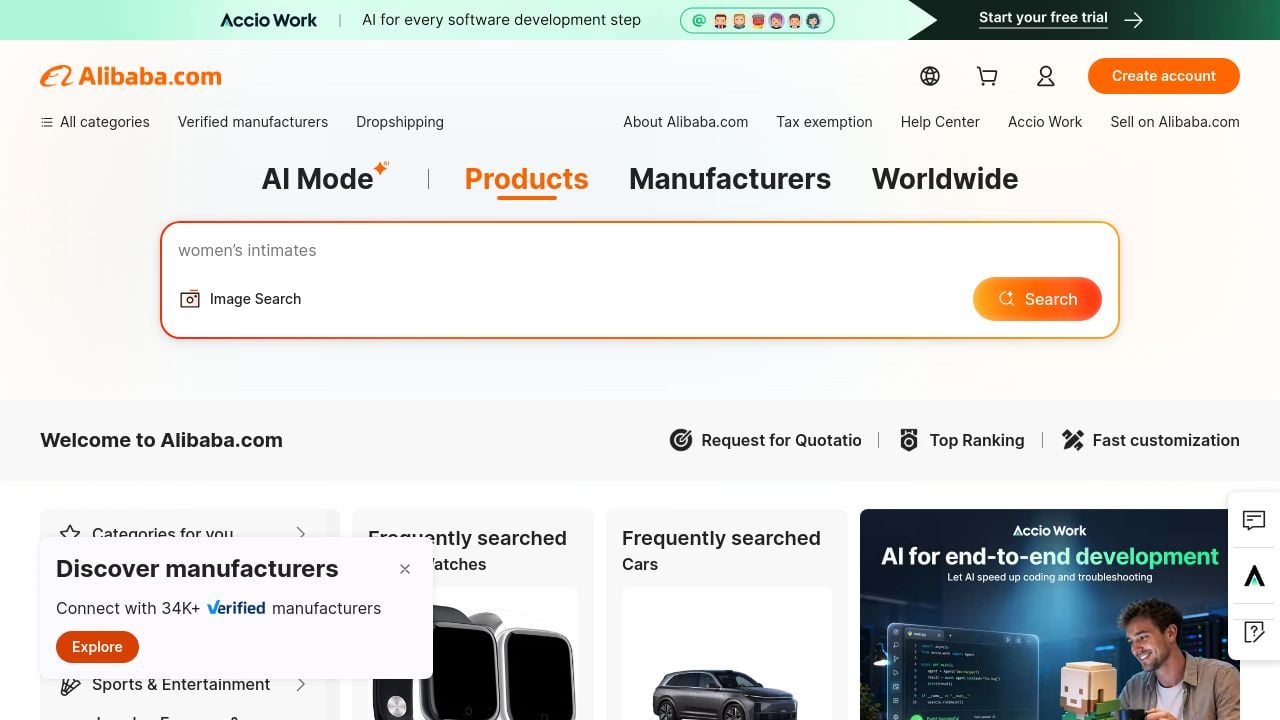1280x720 pixels.
Task: Open the Help Center link
Action: (x=940, y=122)
